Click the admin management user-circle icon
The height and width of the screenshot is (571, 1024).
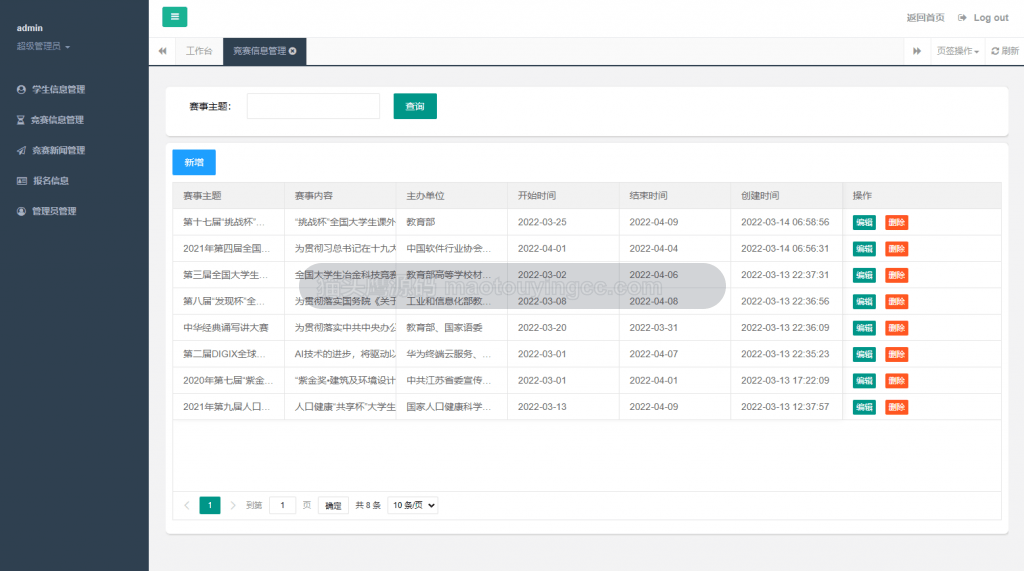[x=22, y=211]
